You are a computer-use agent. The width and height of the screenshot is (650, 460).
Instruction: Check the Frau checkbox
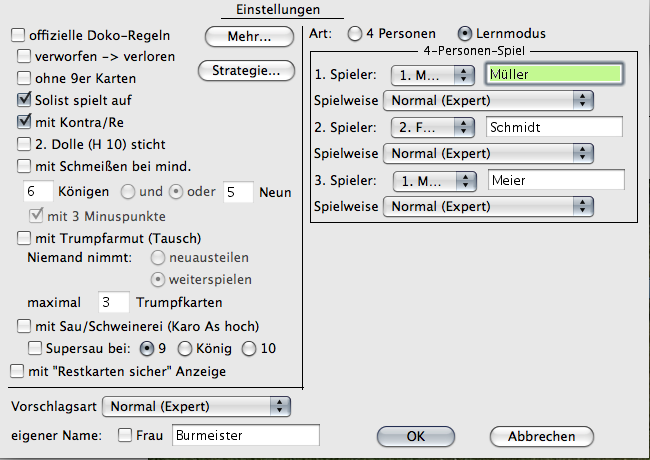point(124,435)
